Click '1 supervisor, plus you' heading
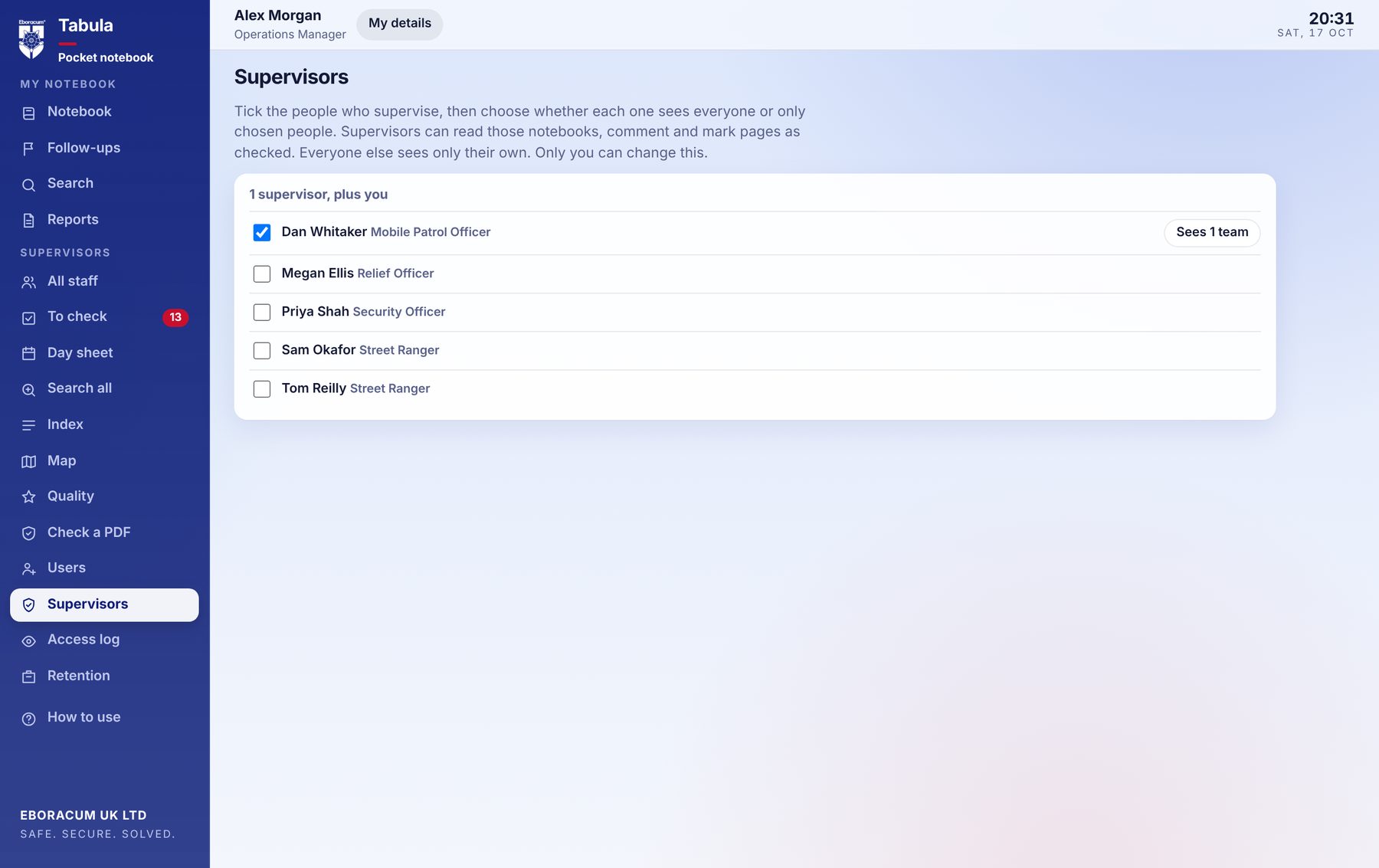This screenshot has width=1379, height=868. pos(319,195)
